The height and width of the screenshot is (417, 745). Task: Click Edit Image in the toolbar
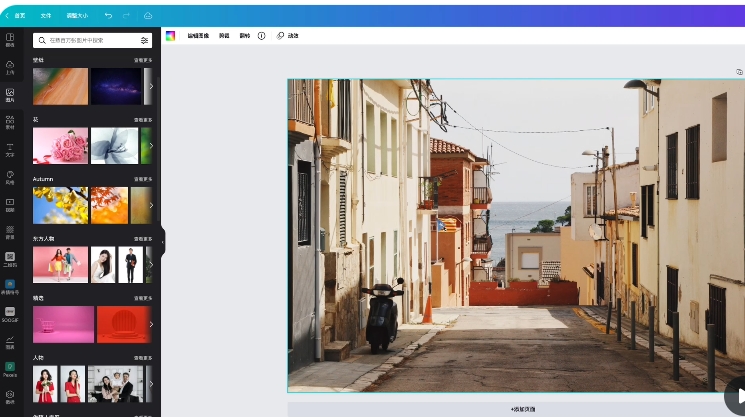click(198, 36)
